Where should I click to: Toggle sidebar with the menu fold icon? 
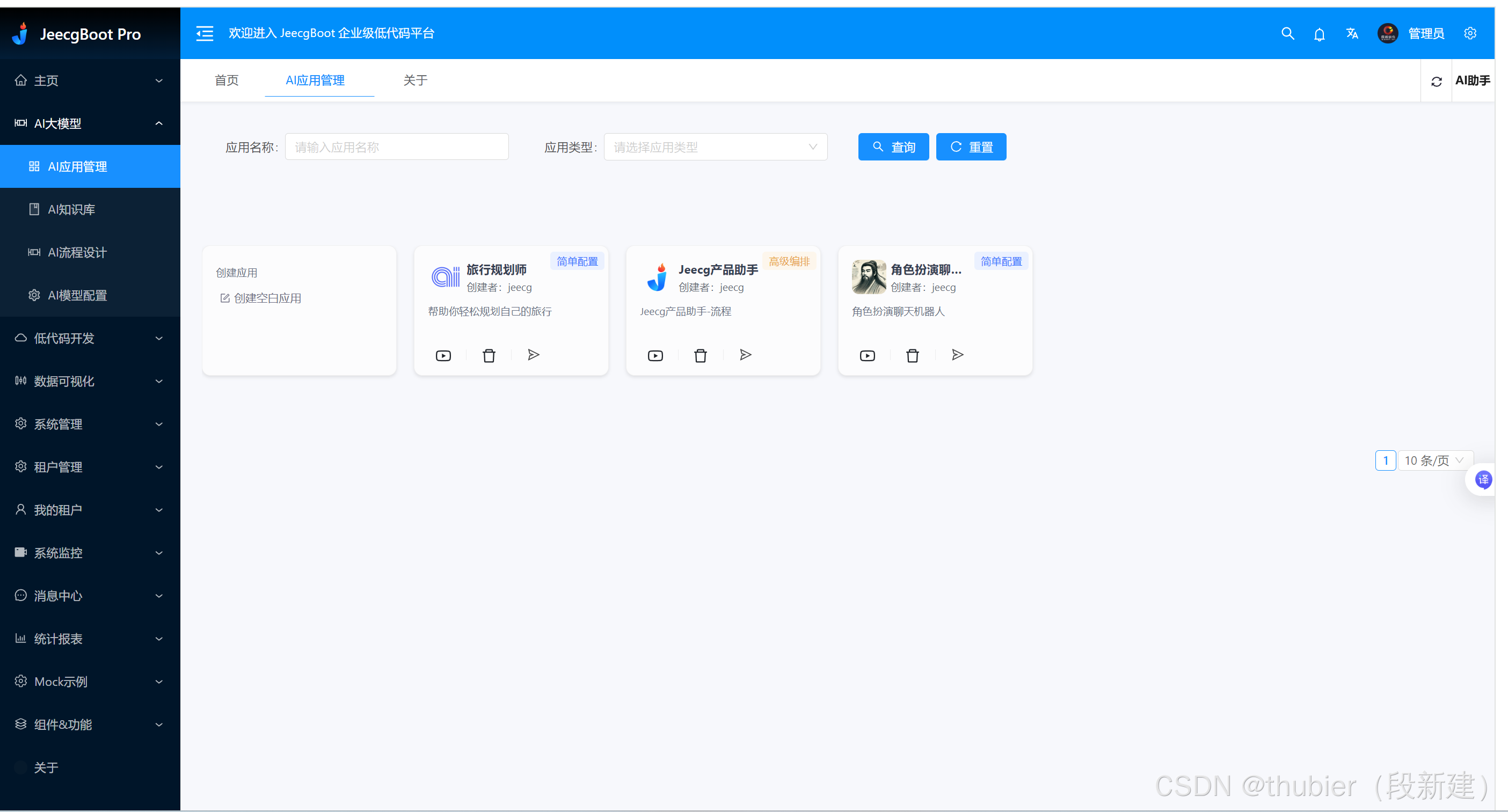pos(205,33)
